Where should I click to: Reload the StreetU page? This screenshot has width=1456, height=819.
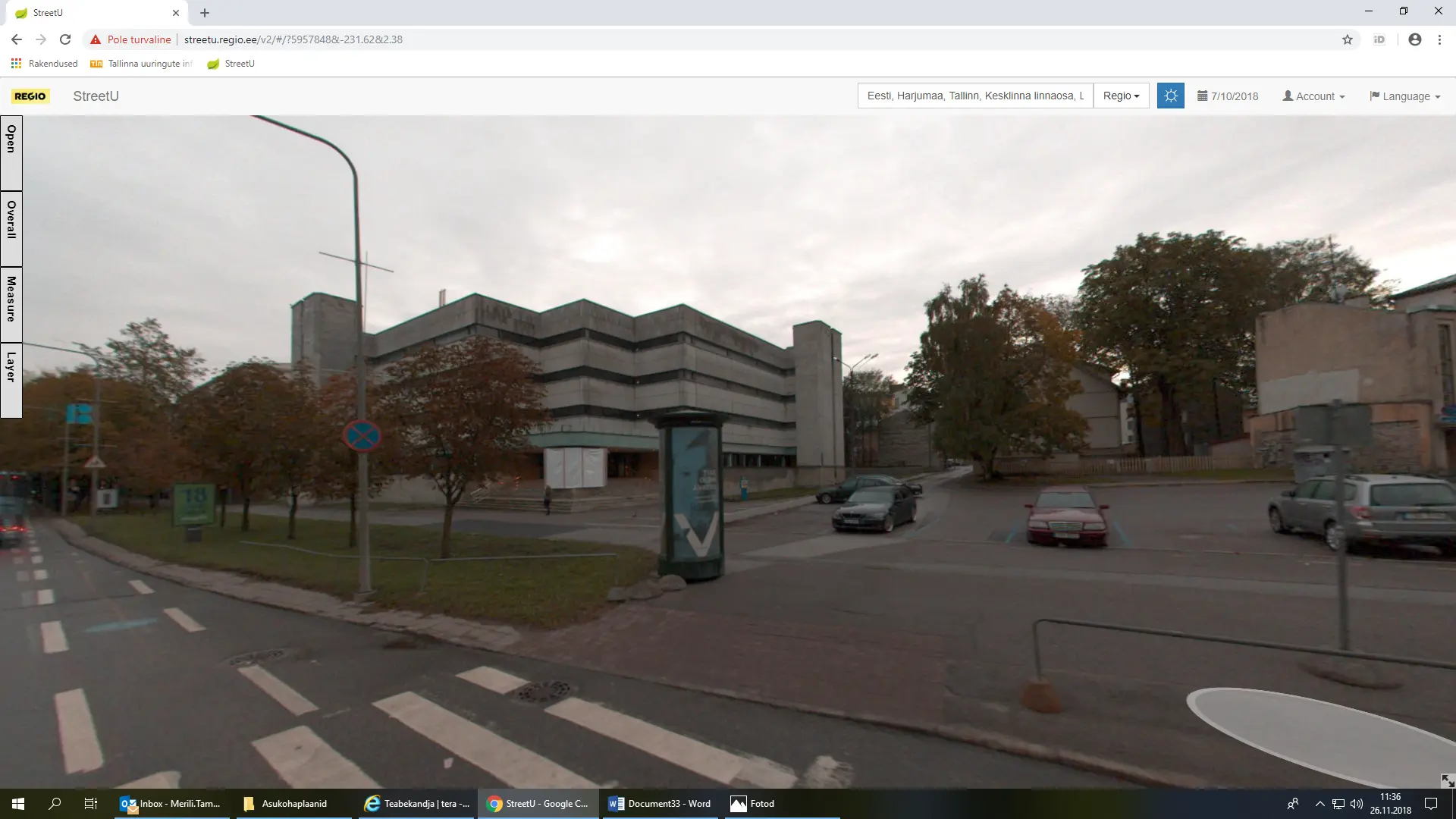tap(65, 39)
